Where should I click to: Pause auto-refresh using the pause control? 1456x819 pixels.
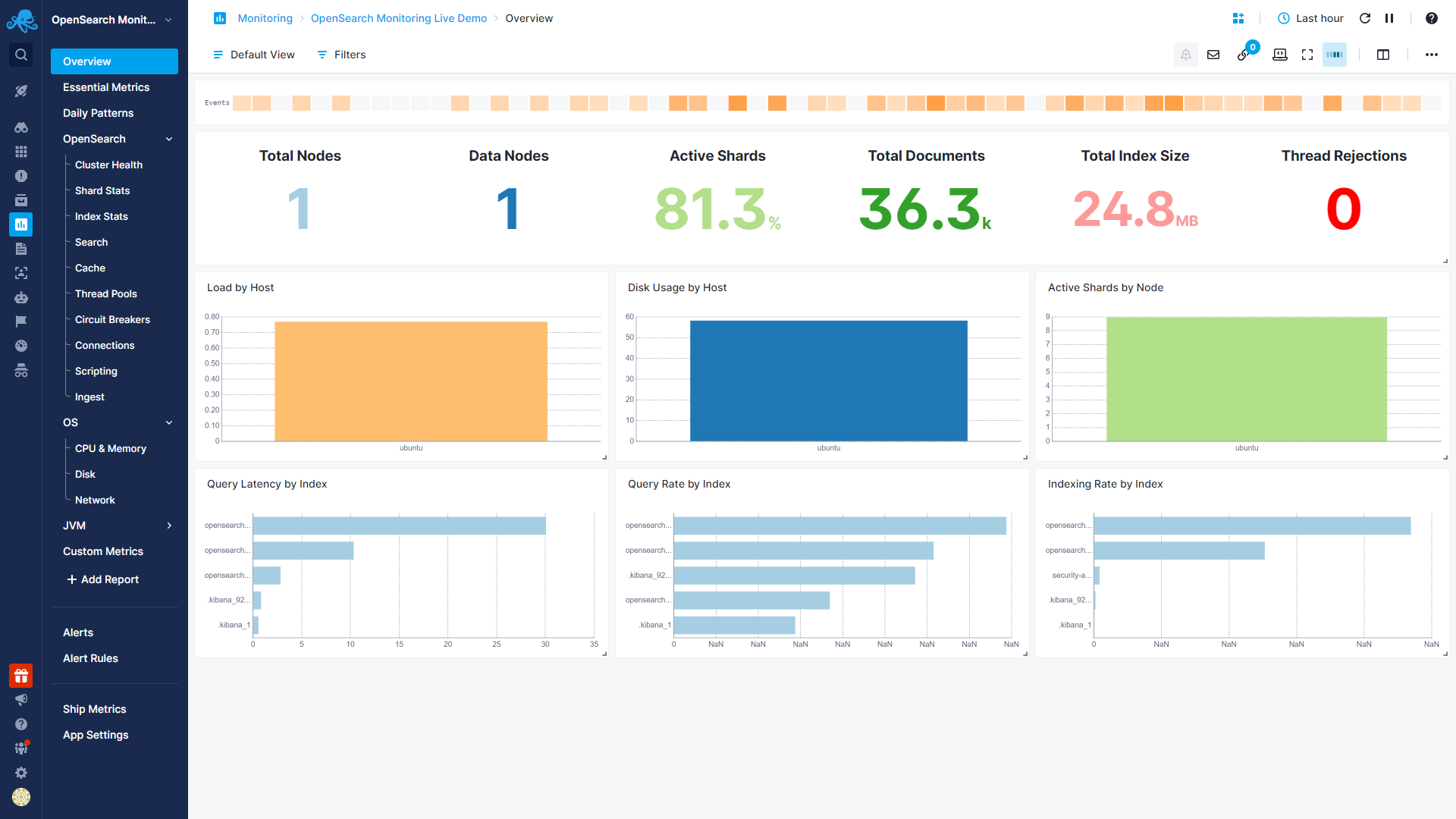[1390, 17]
